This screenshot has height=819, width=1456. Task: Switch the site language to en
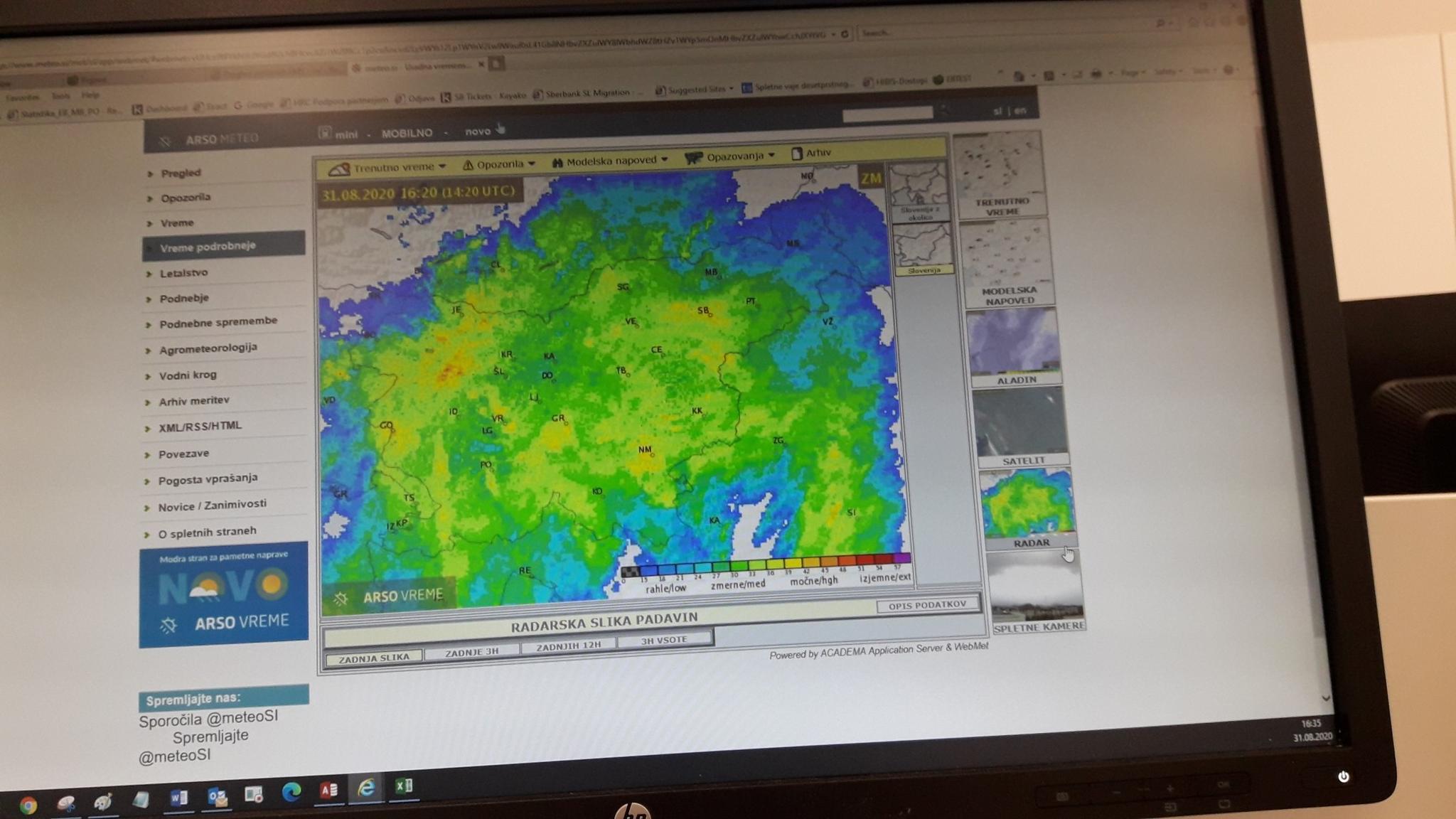(x=1021, y=110)
